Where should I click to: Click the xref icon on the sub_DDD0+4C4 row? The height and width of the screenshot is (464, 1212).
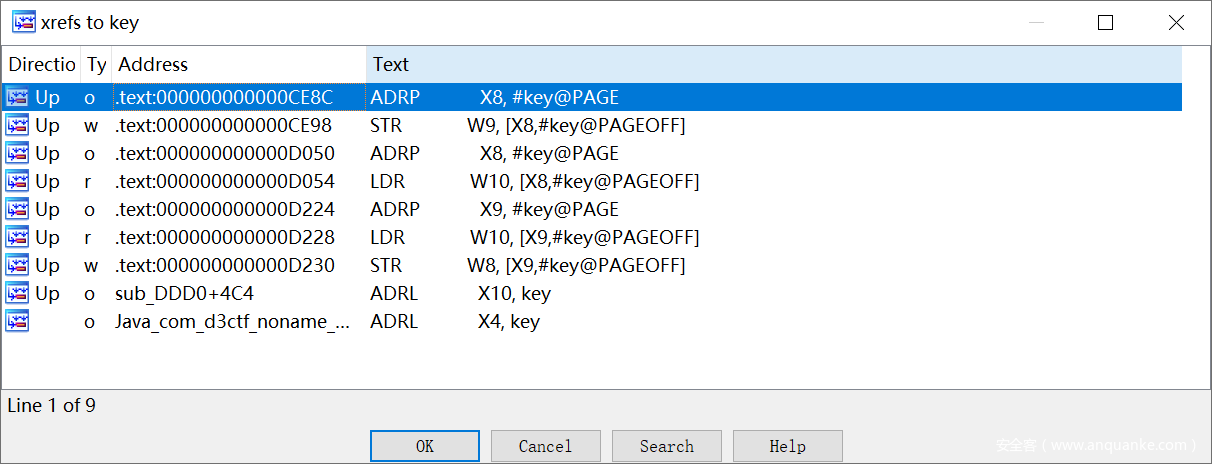click(17, 293)
